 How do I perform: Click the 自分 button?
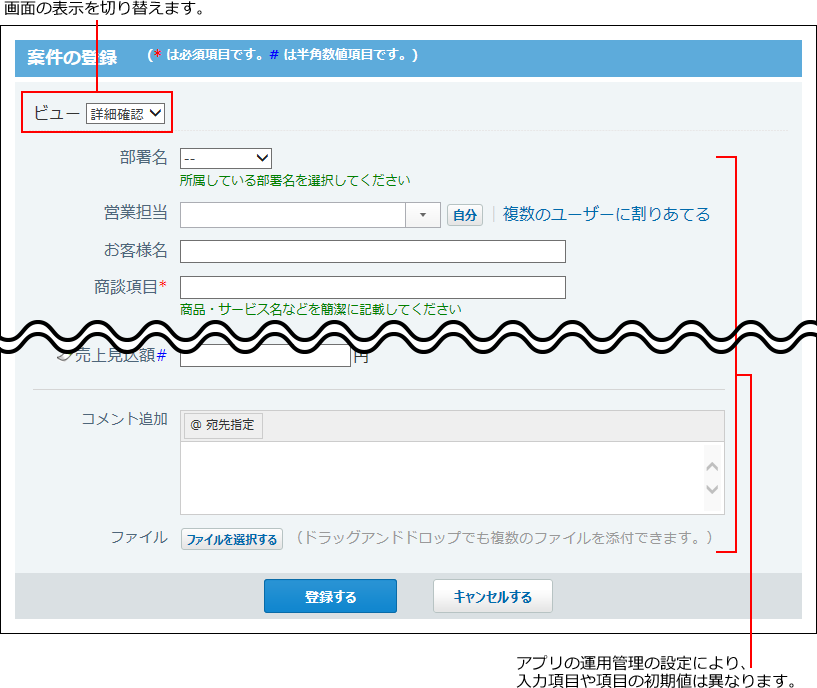tap(465, 215)
